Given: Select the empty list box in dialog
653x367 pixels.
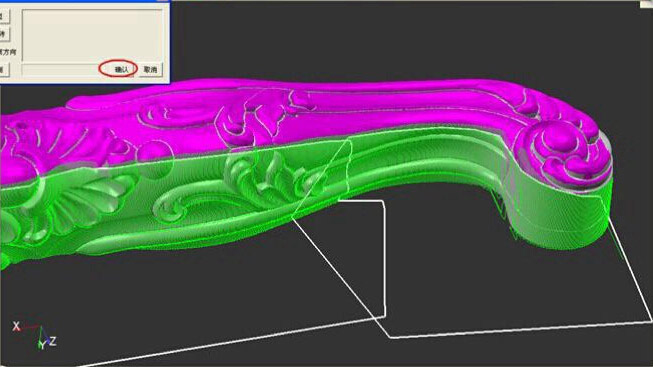Looking at the screenshot, I should coord(92,35).
